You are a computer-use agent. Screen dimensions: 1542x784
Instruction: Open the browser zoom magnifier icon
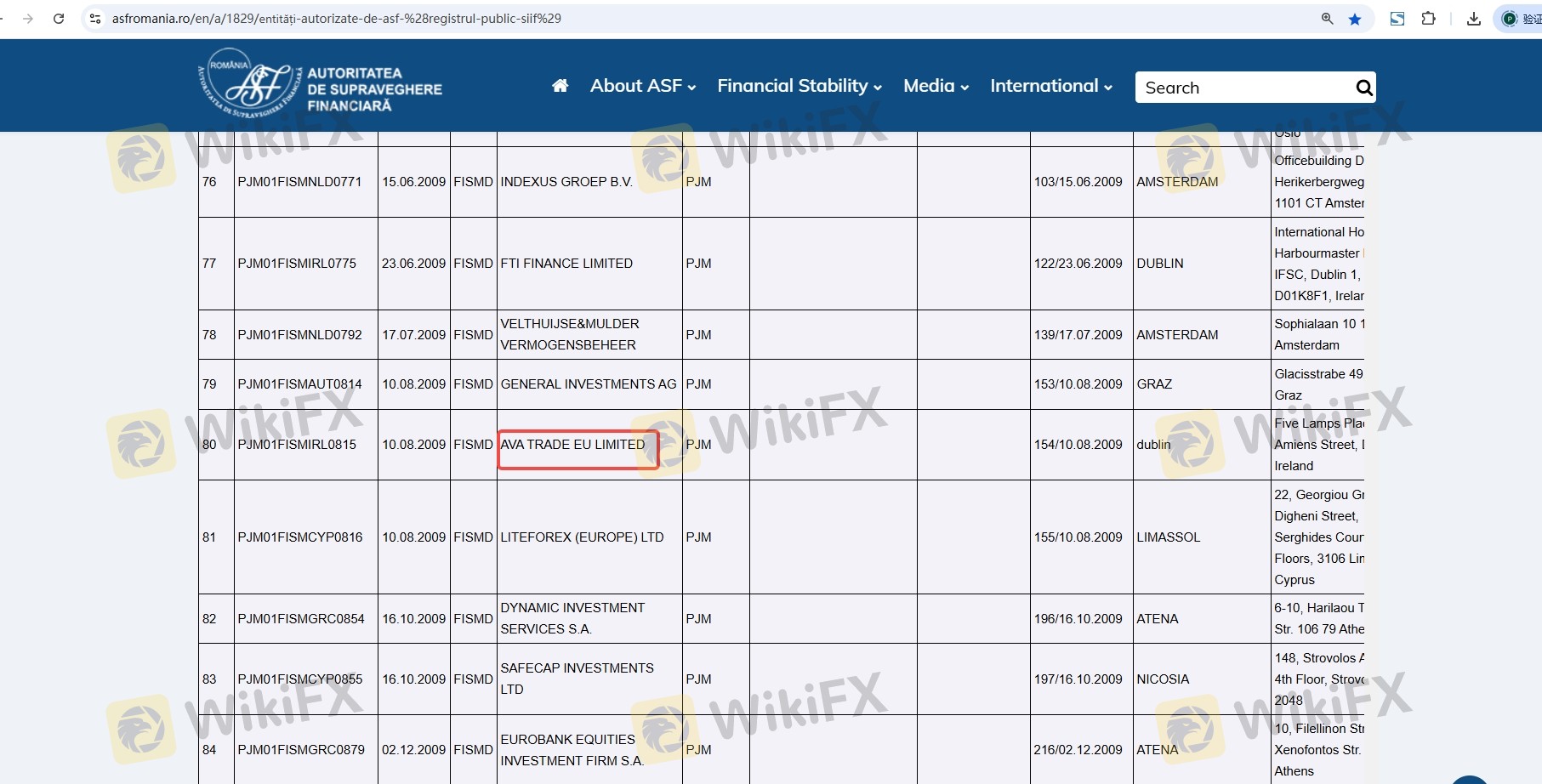(x=1327, y=19)
